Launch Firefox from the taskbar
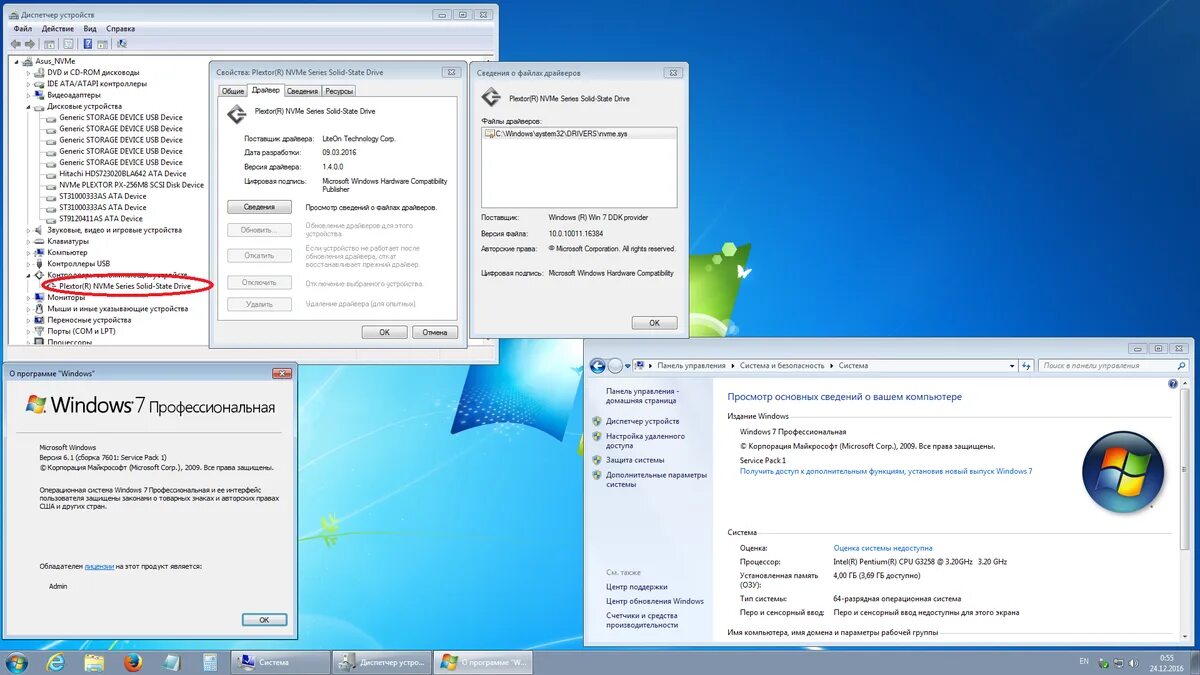1200x675 pixels. pyautogui.click(x=133, y=662)
